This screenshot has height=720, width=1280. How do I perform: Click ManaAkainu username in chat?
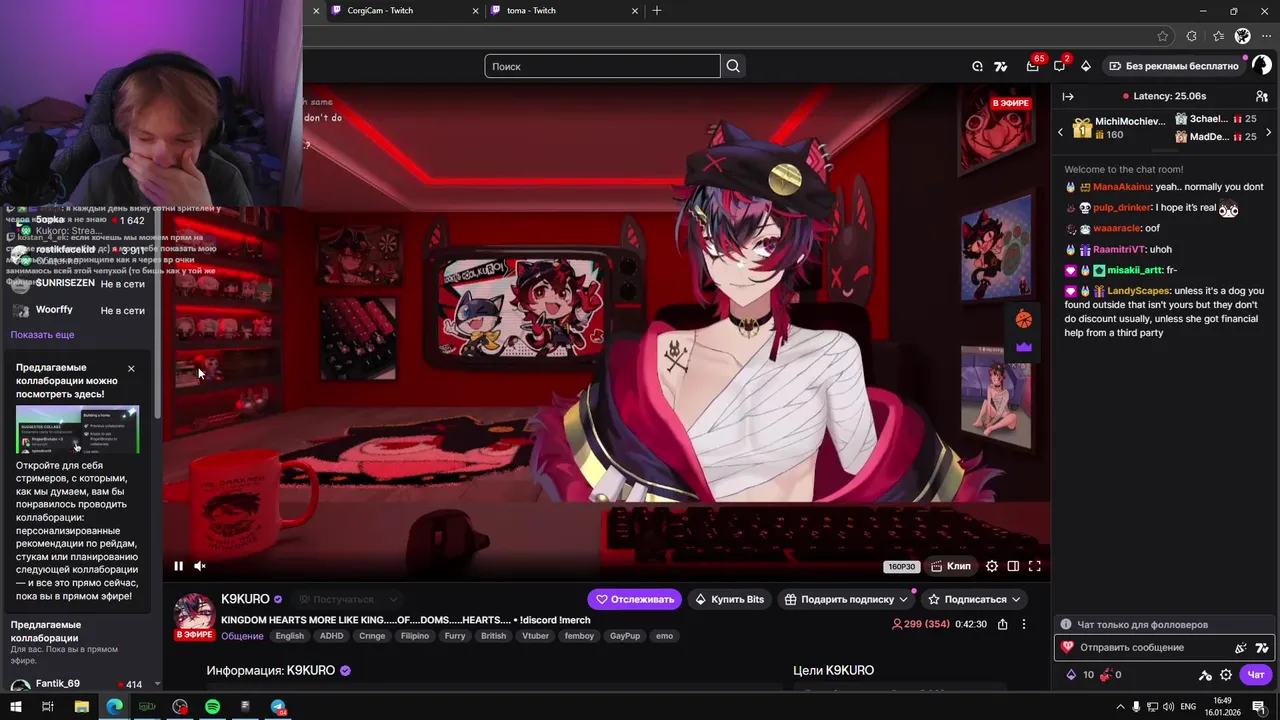pyautogui.click(x=1122, y=187)
